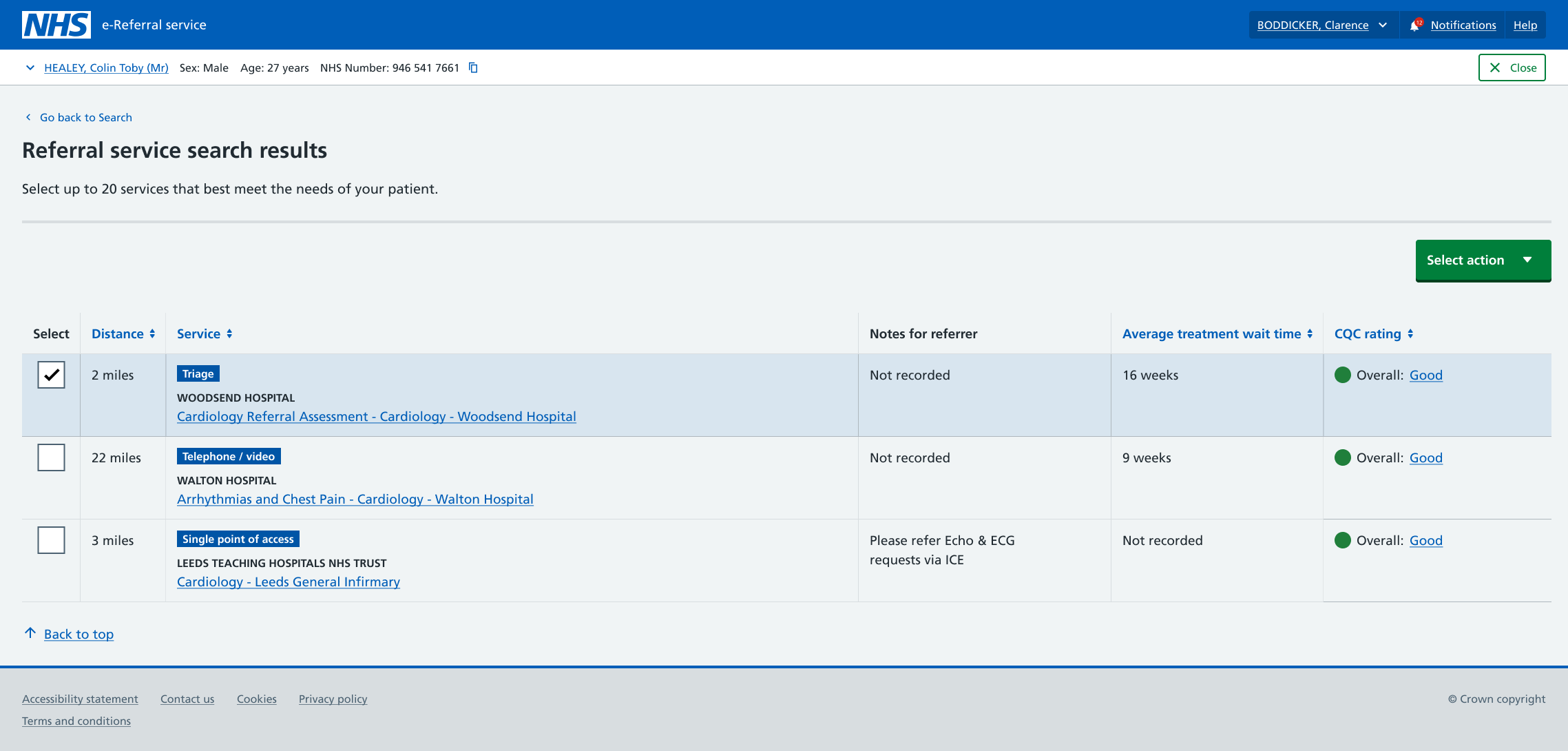
Task: Open Cardiology Referral Assessment Woodsend Hospital link
Action: coord(377,416)
